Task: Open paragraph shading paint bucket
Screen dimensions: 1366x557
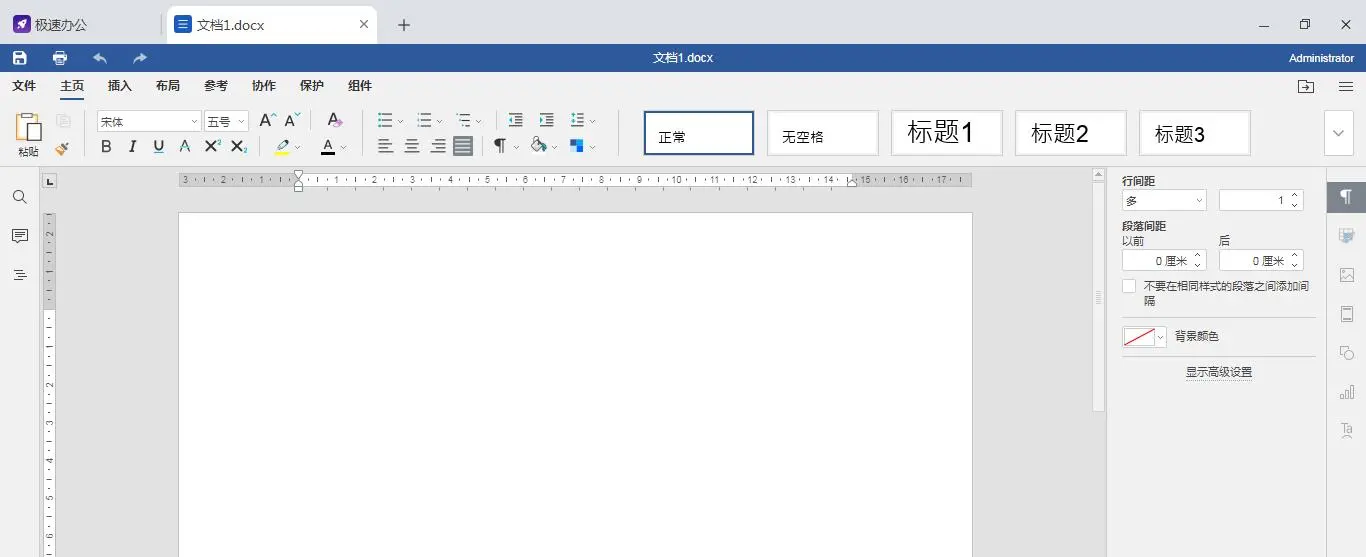Action: [539, 146]
